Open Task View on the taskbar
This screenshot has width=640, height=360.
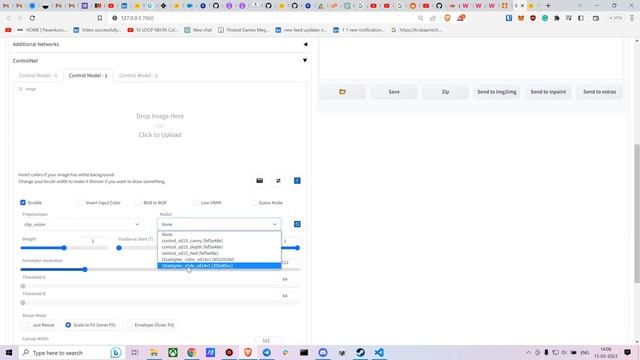click(135, 352)
